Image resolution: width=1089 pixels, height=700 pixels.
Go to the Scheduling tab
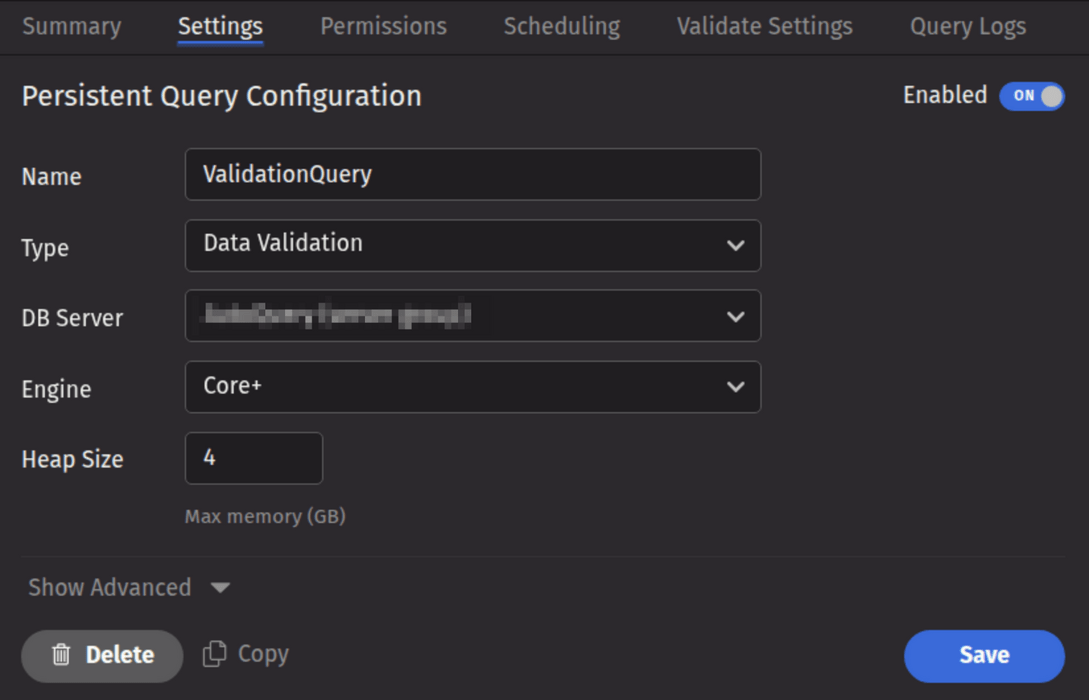(x=561, y=27)
